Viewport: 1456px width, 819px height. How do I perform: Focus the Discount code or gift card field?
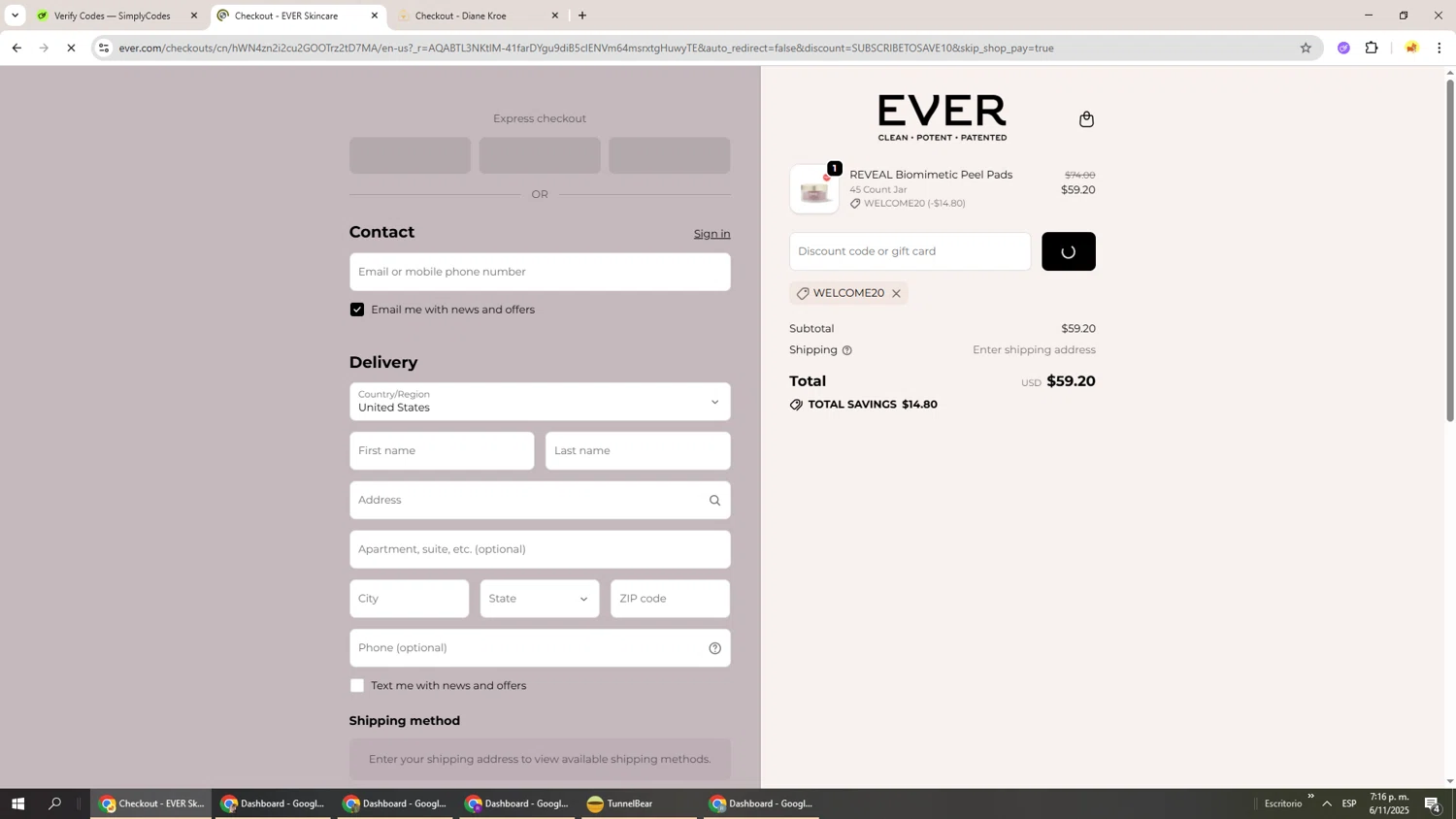click(910, 251)
